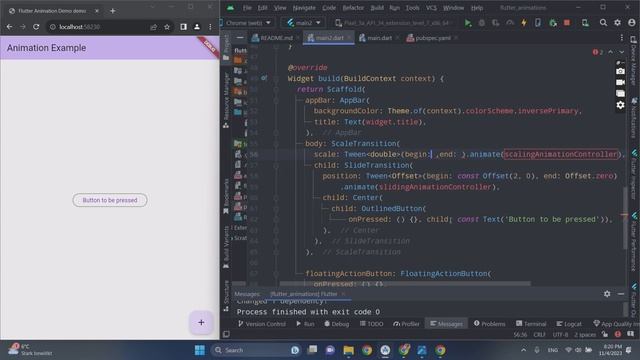Open a new Chrome tab
This screenshot has width=640, height=360.
(113, 11)
